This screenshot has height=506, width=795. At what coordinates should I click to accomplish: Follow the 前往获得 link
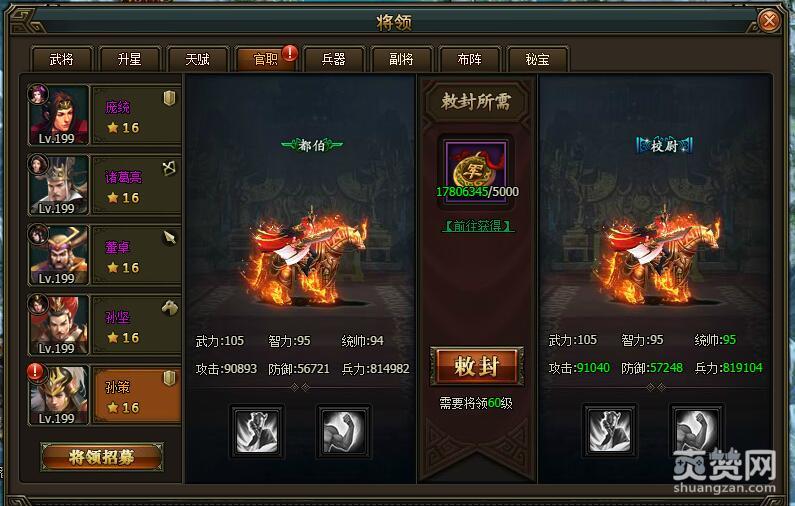point(478,226)
